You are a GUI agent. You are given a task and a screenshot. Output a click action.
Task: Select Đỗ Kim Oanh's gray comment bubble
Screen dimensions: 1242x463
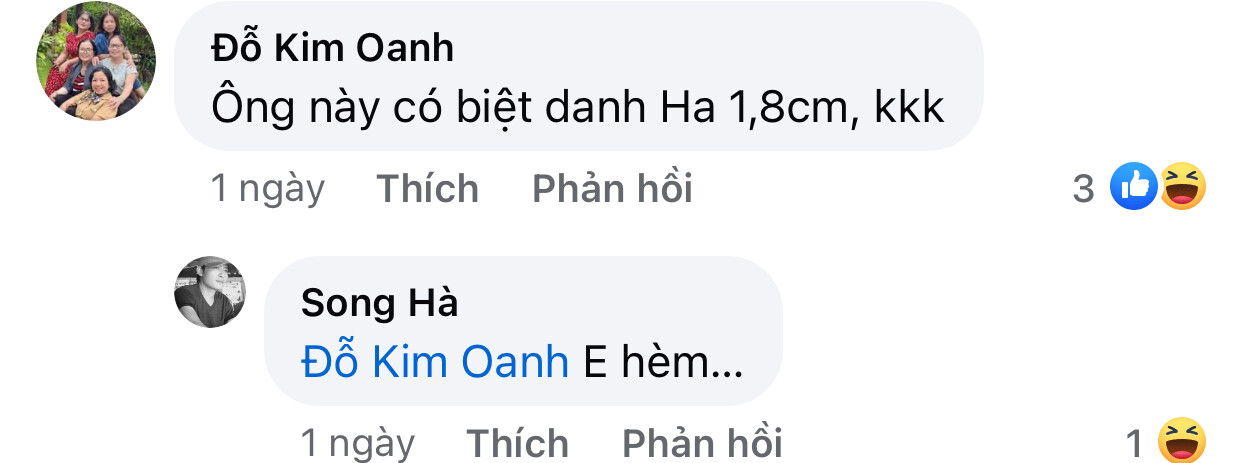[579, 77]
